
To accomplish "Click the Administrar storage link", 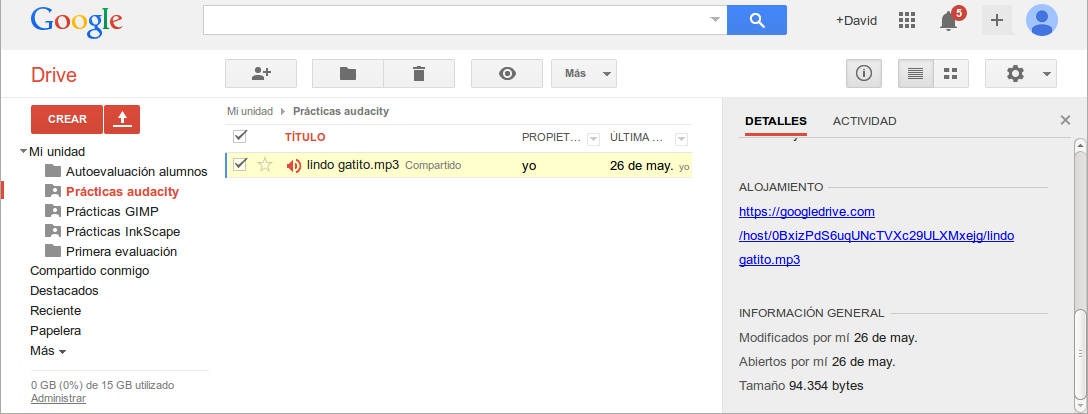I will (58, 398).
